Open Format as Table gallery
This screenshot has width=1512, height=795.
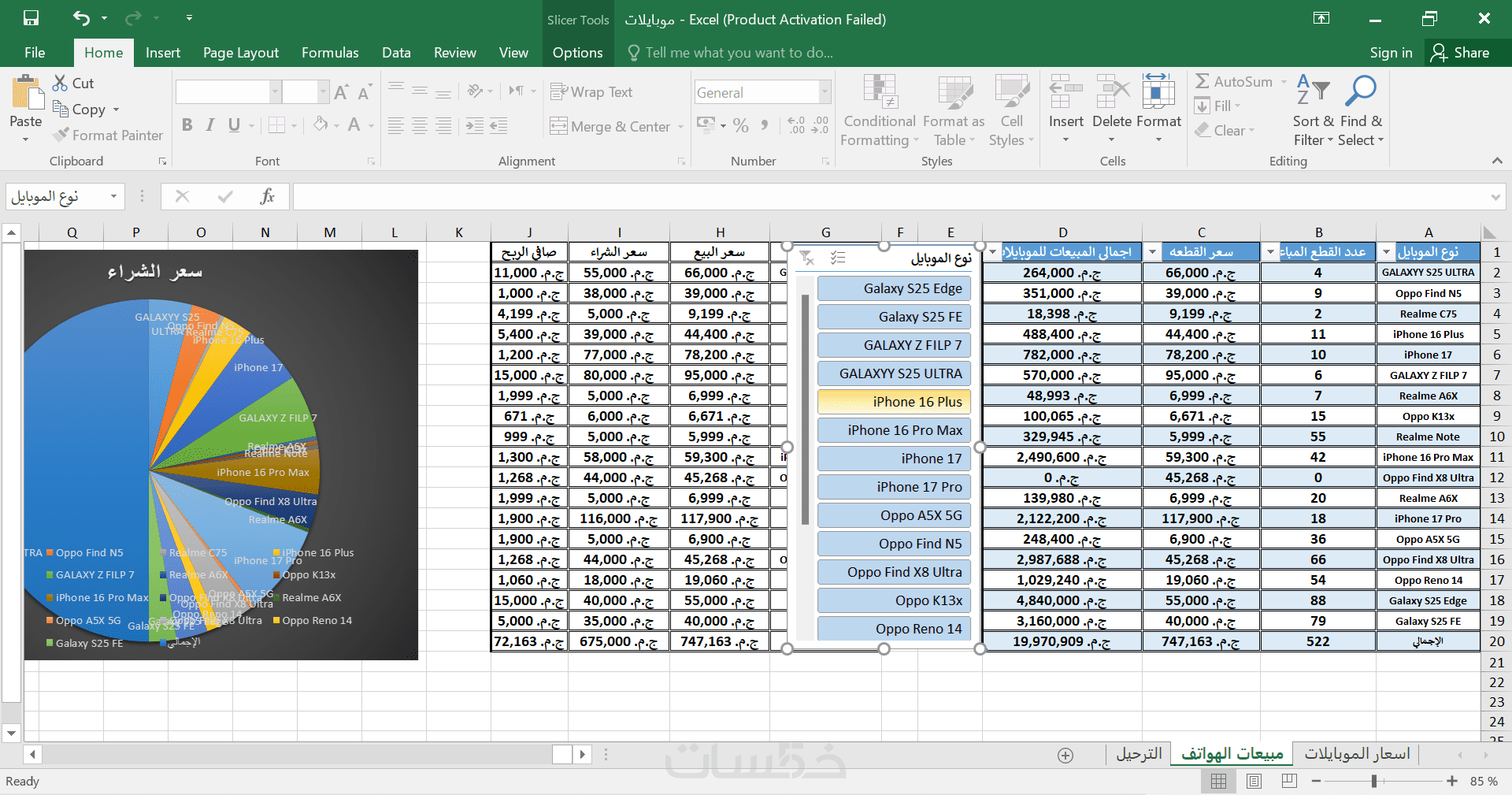point(954,111)
